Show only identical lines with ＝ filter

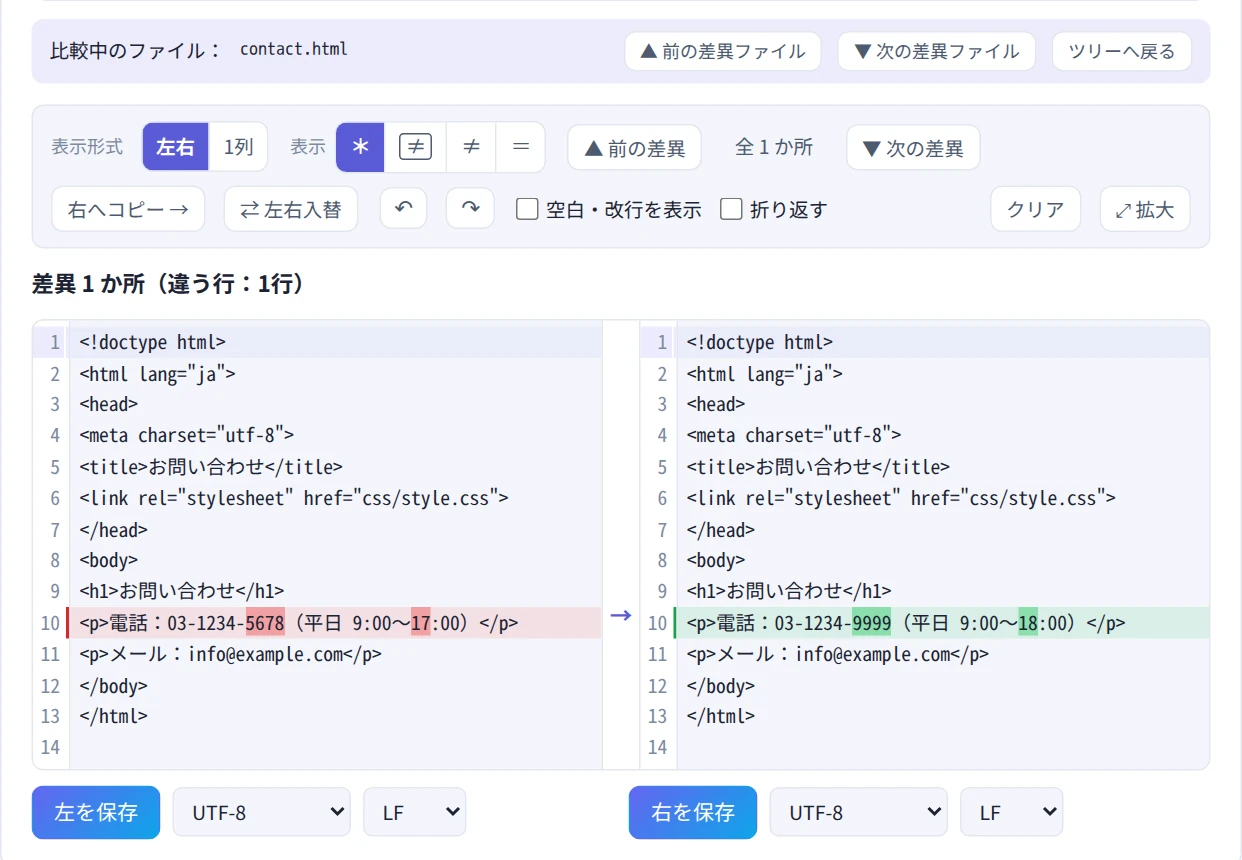[520, 147]
